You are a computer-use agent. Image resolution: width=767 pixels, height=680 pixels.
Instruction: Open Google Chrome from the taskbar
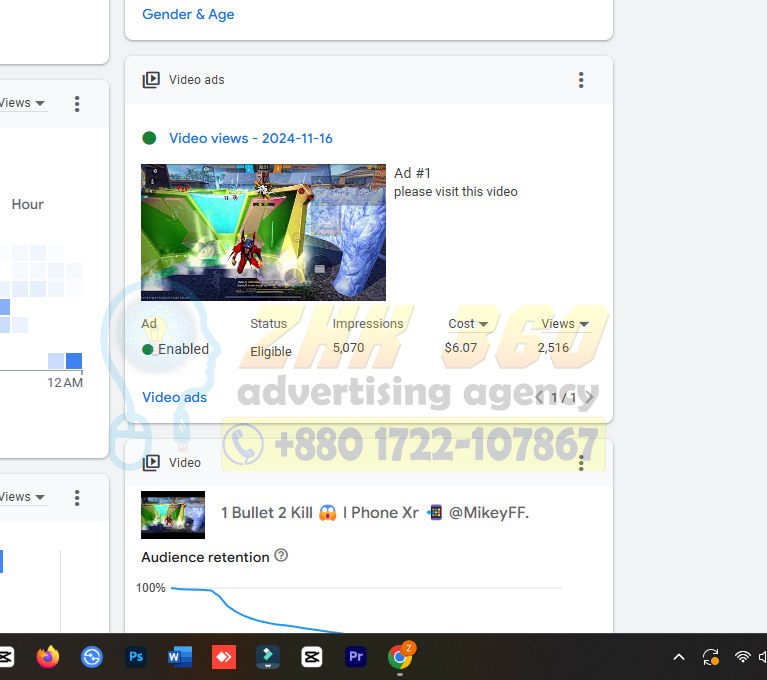(400, 657)
